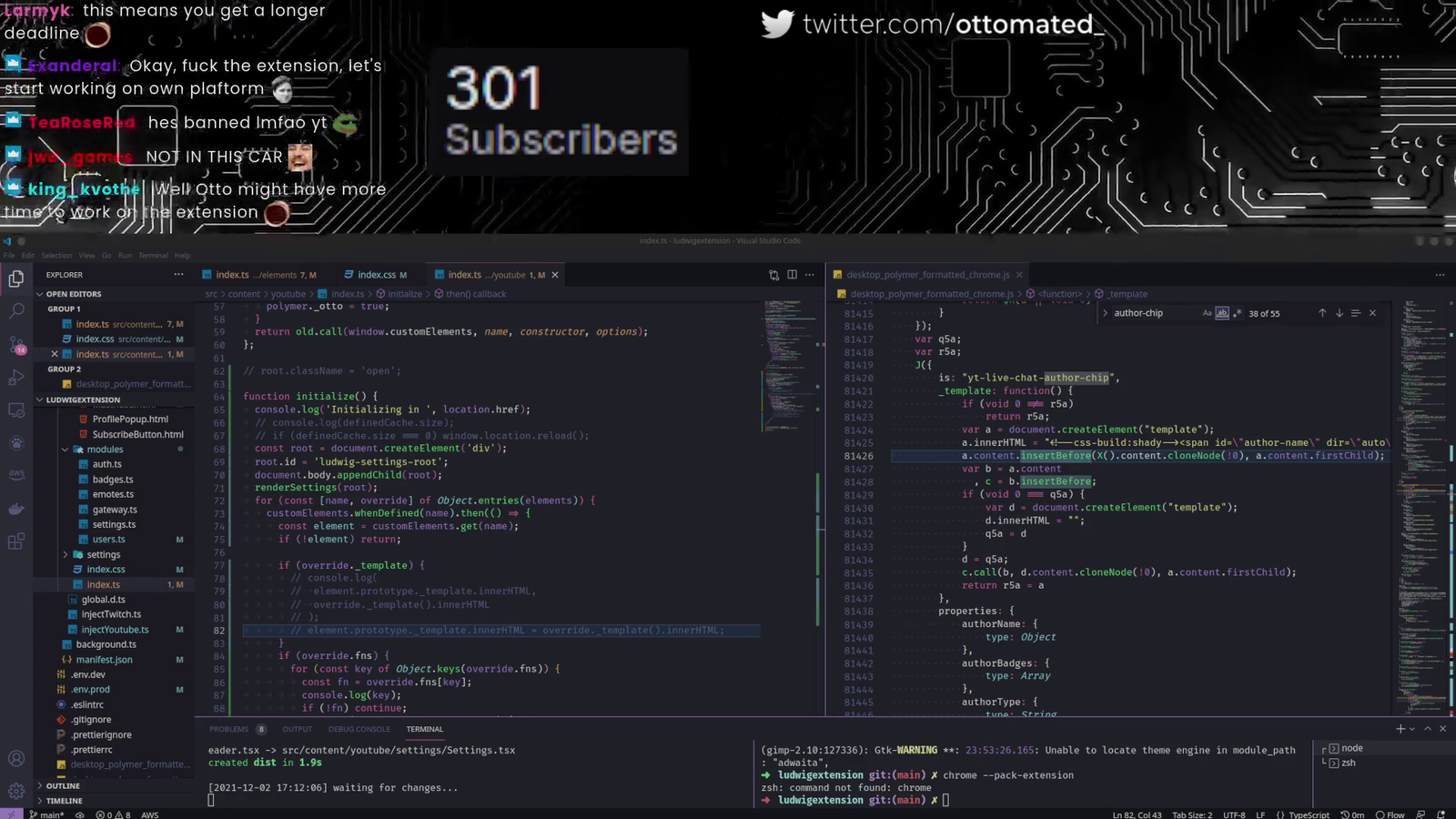1456x819 pixels.
Task: Toggle Match Case in the find widget
Action: tap(1208, 313)
